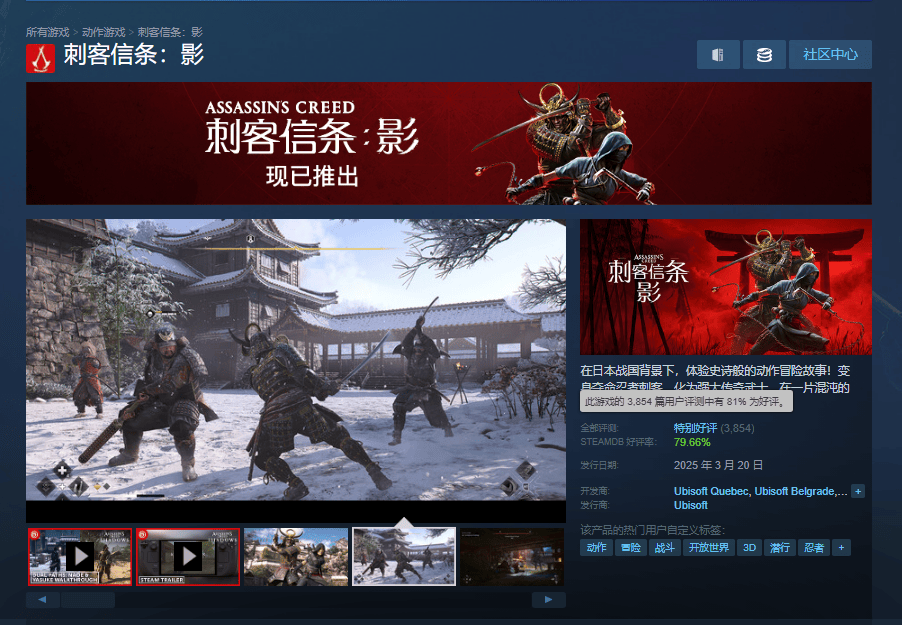
Task: Open the publisher Ubisoft link
Action: (x=691, y=505)
